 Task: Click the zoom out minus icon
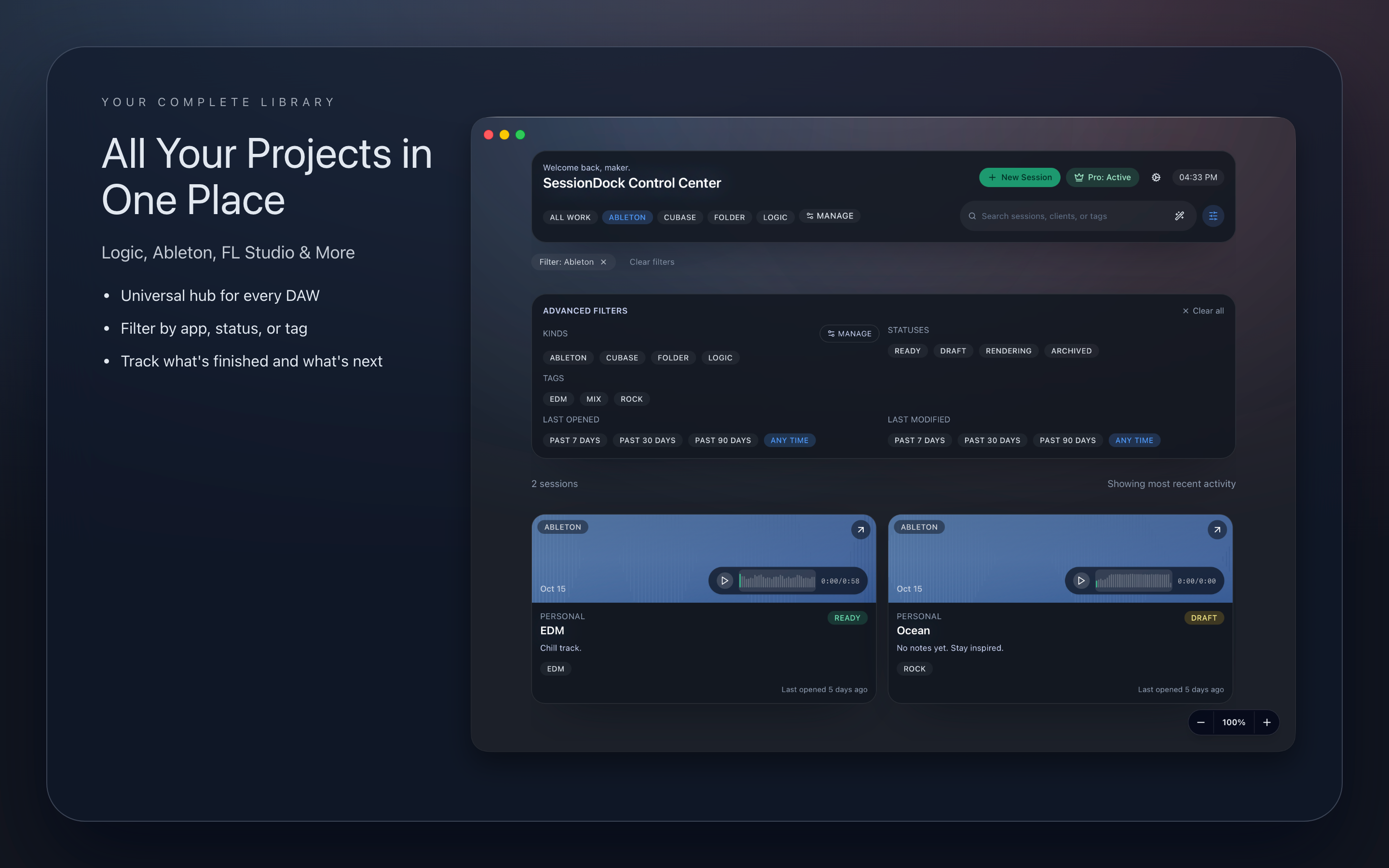1201,722
